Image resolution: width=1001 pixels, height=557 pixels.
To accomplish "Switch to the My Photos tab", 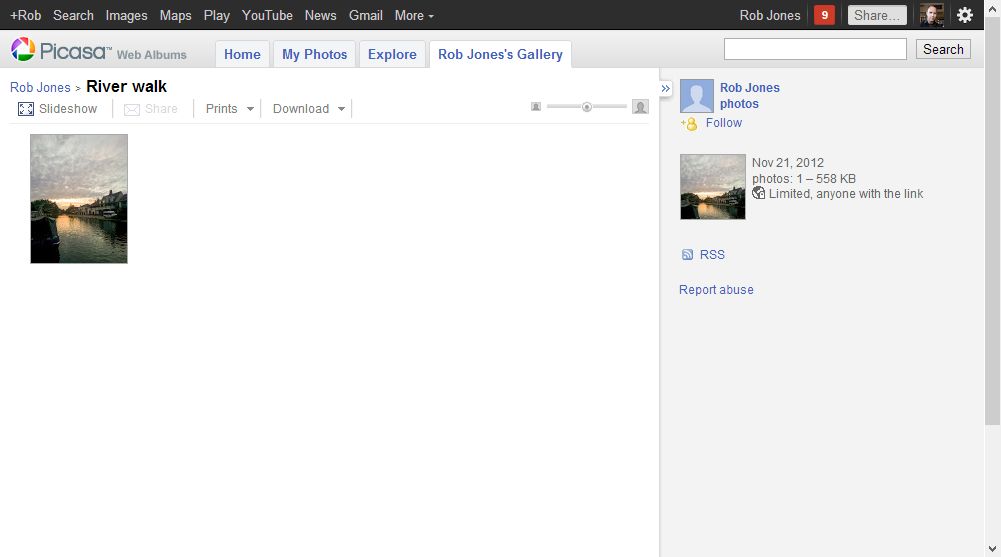I will pos(314,54).
